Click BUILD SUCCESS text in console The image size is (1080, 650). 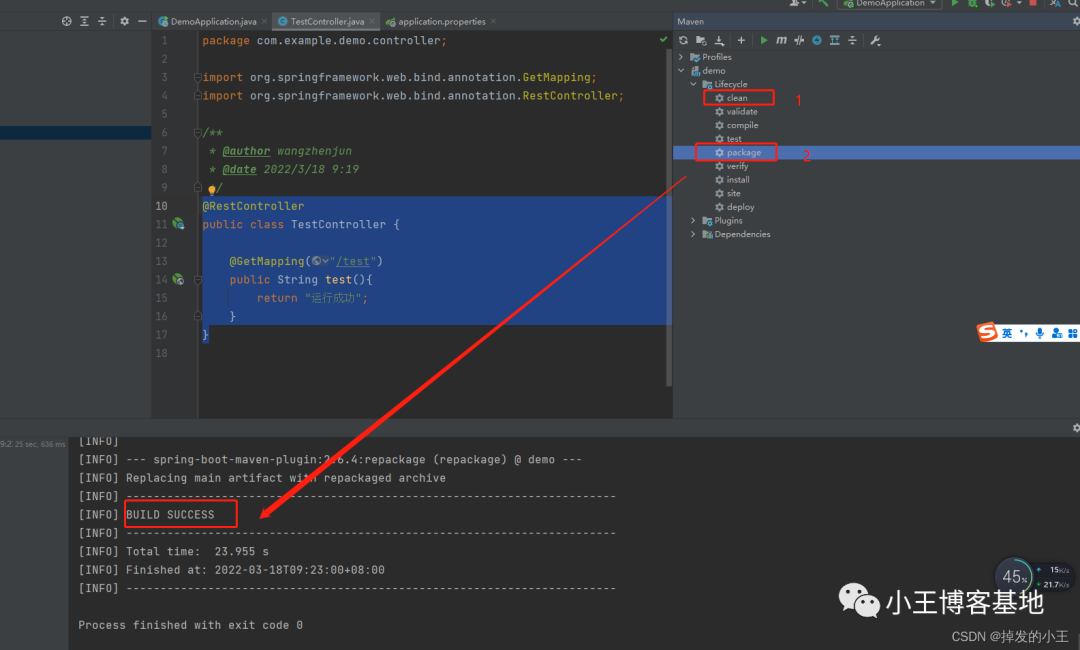coord(170,514)
